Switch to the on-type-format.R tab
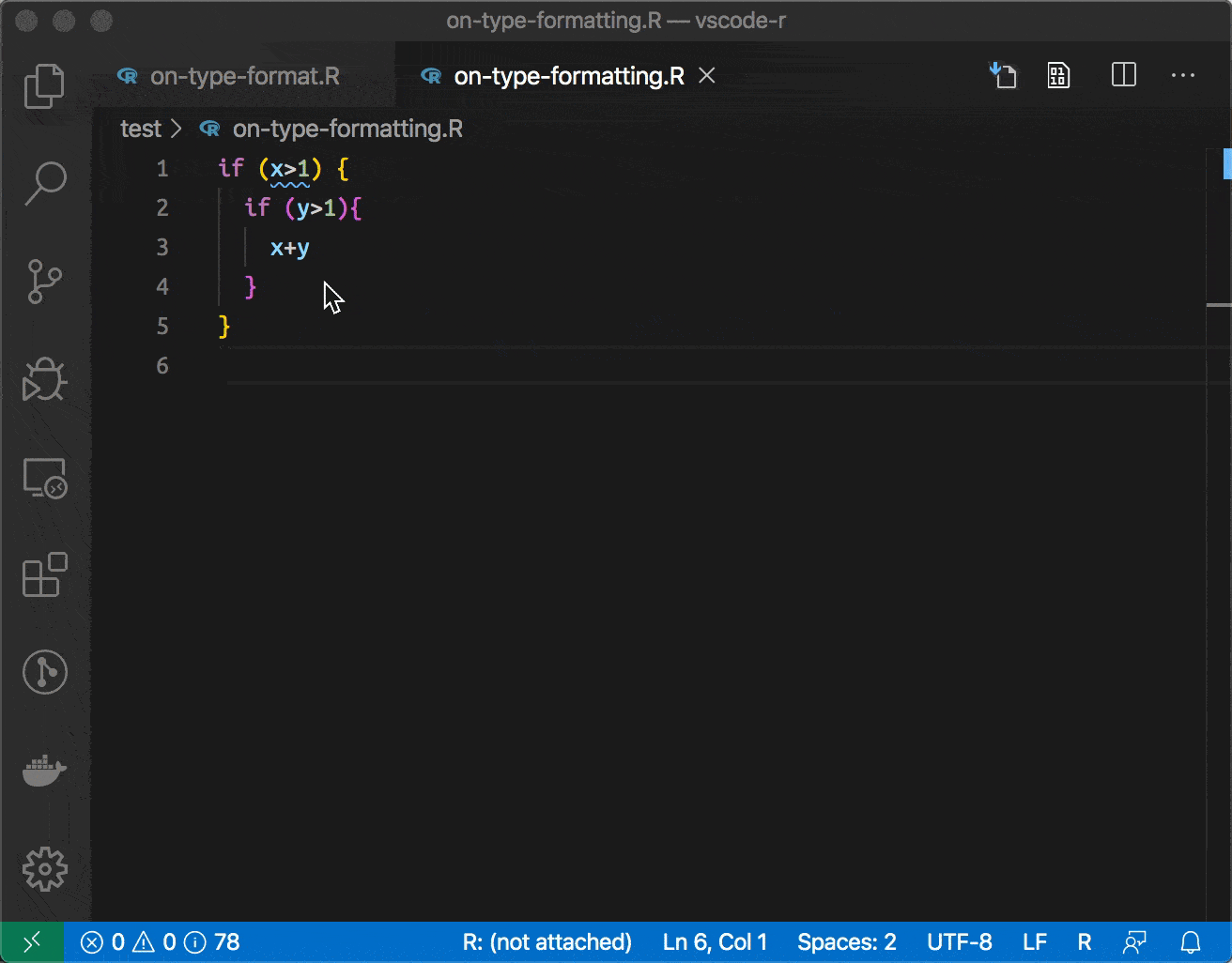This screenshot has height=963, width=1232. point(245,76)
